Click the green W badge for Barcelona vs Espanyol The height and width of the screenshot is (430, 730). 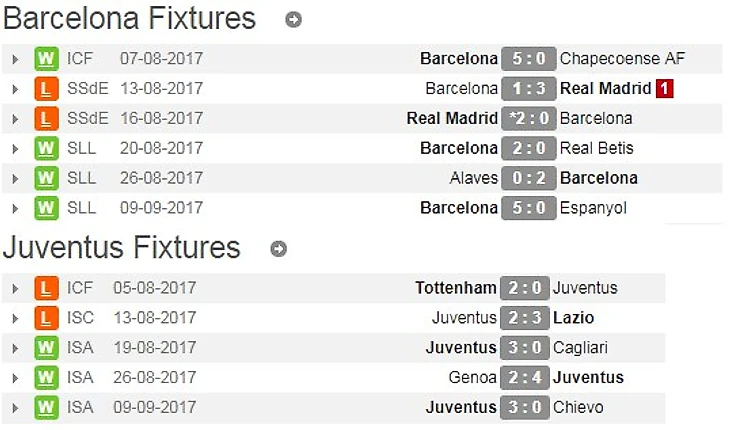46,208
